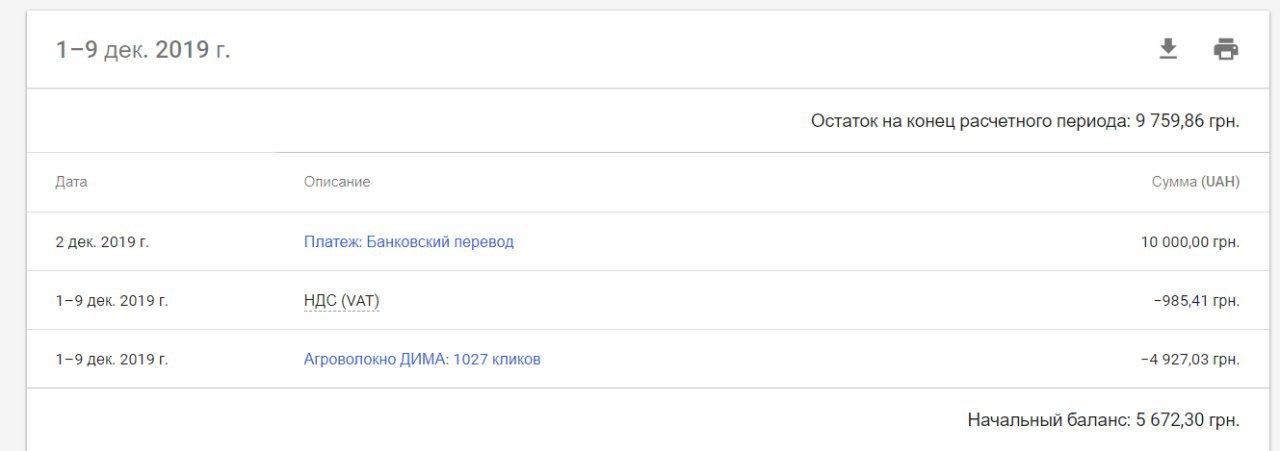Select the 1–9 дек. 2019 г. period heading
This screenshot has width=1280, height=451.
click(143, 50)
